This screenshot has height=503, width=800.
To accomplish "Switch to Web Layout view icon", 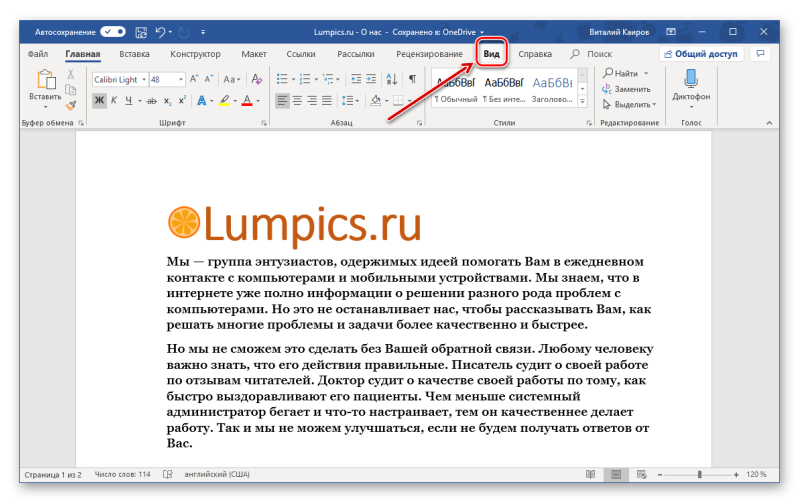I will [x=641, y=474].
